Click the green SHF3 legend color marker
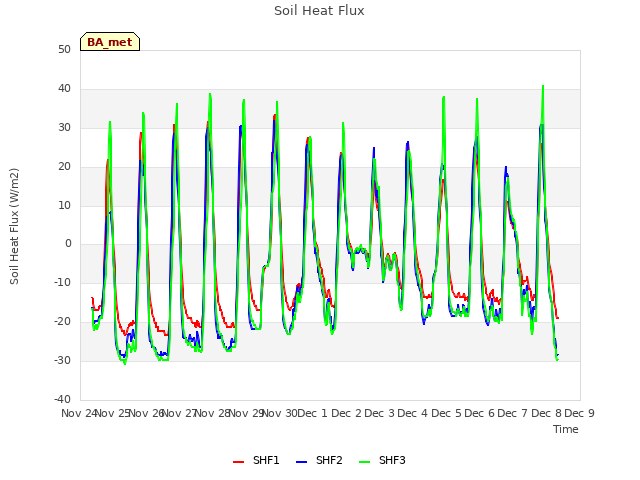Screen dimensions: 640x480 [x=364, y=462]
